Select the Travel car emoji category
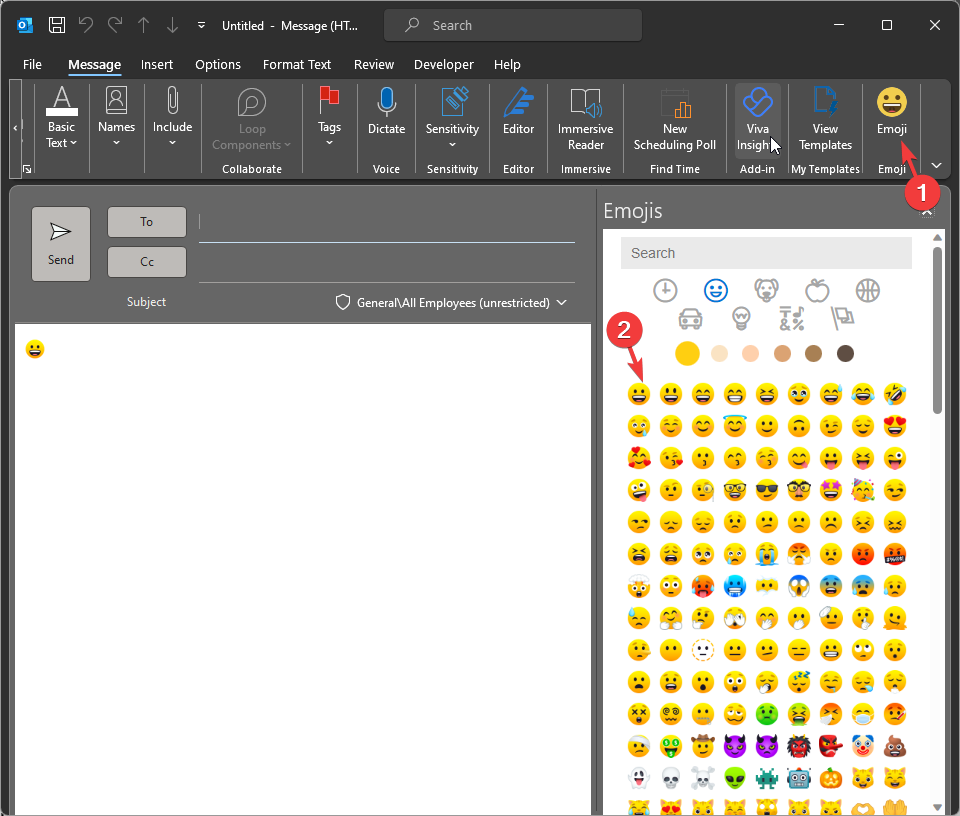 point(691,318)
